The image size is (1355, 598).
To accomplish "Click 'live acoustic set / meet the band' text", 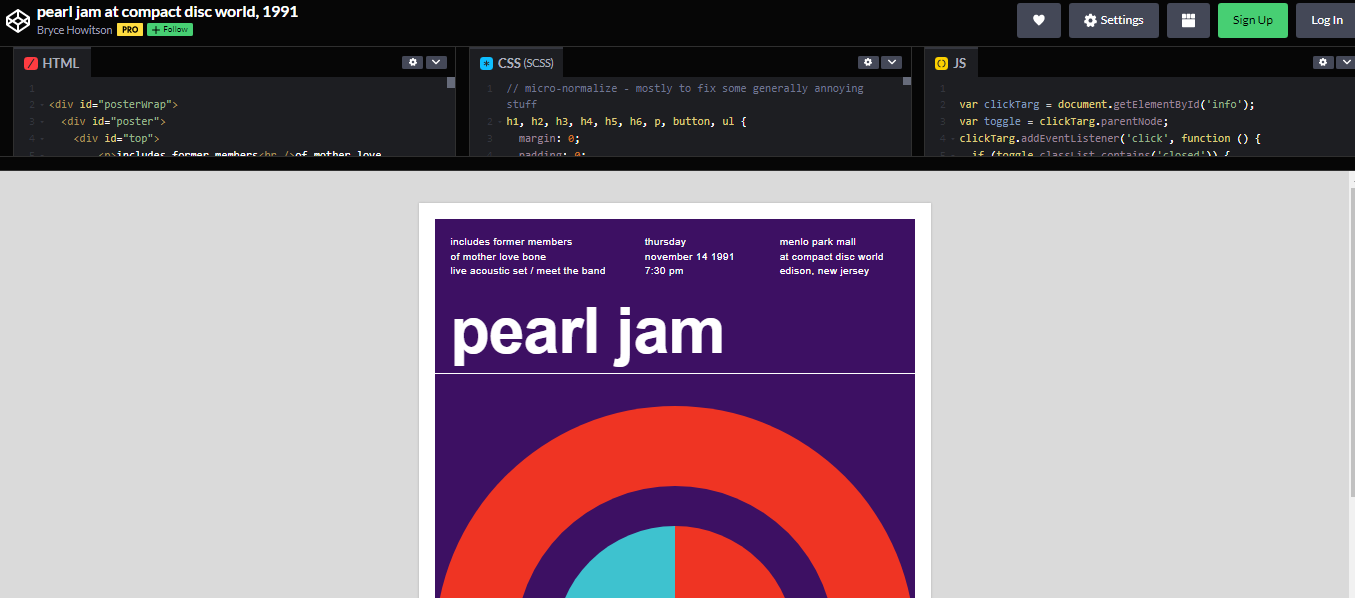I will coord(528,271).
